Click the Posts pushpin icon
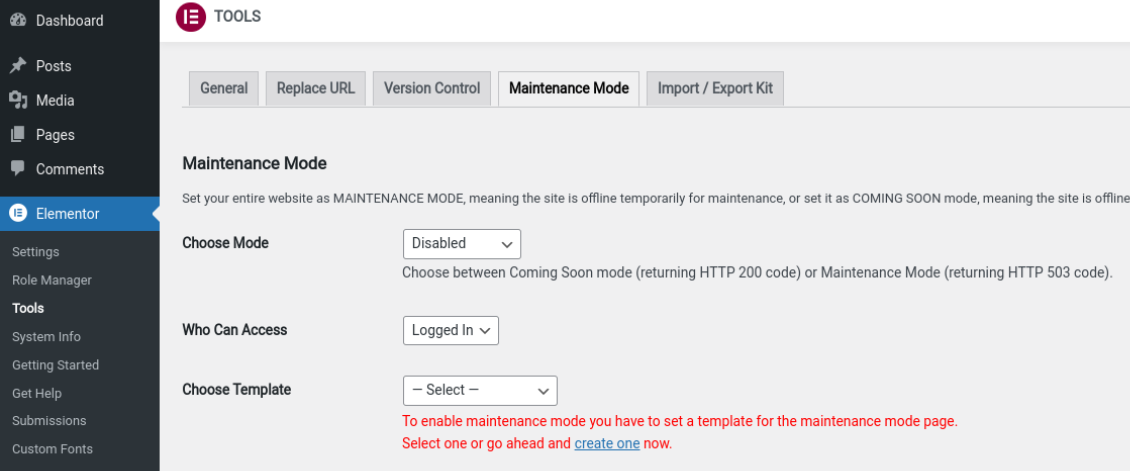The width and height of the screenshot is (1130, 471). pos(17,66)
